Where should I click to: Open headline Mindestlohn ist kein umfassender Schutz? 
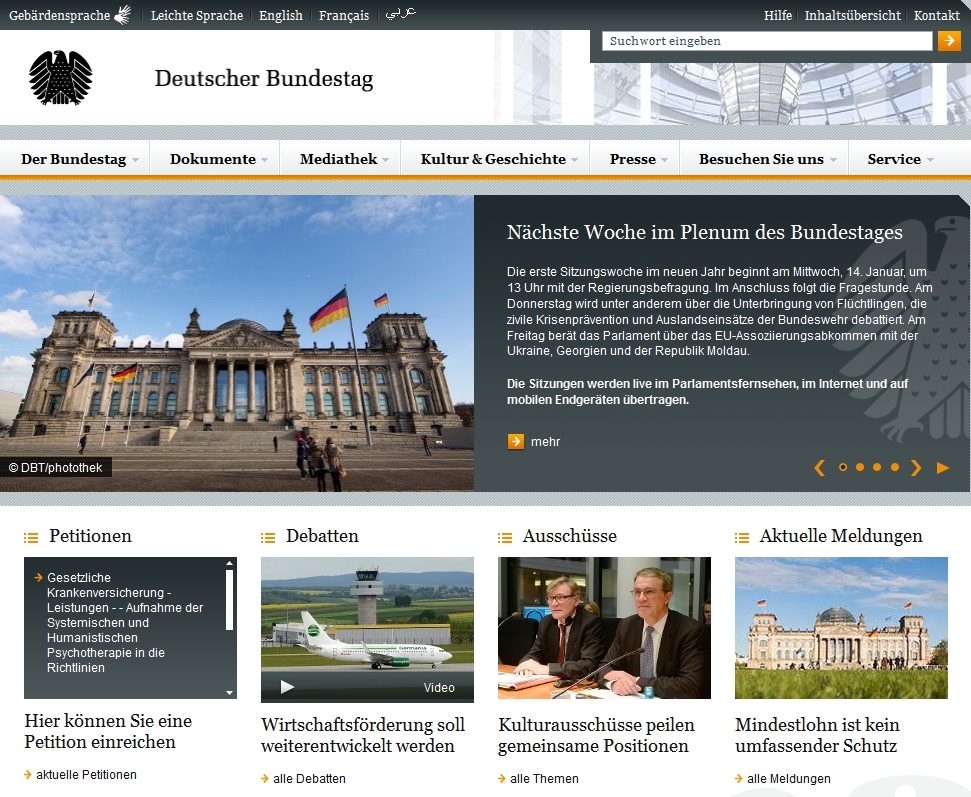817,735
